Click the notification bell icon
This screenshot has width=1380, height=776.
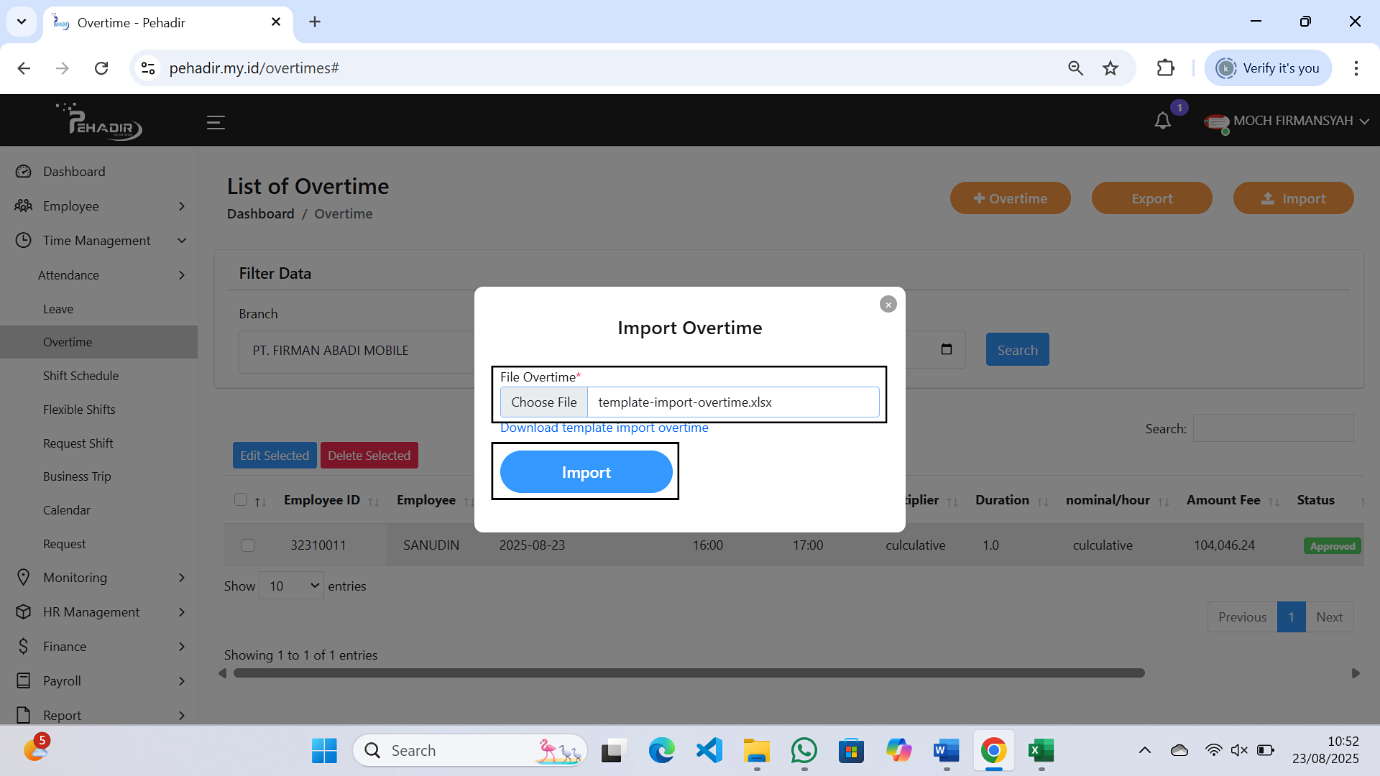[x=1162, y=121]
